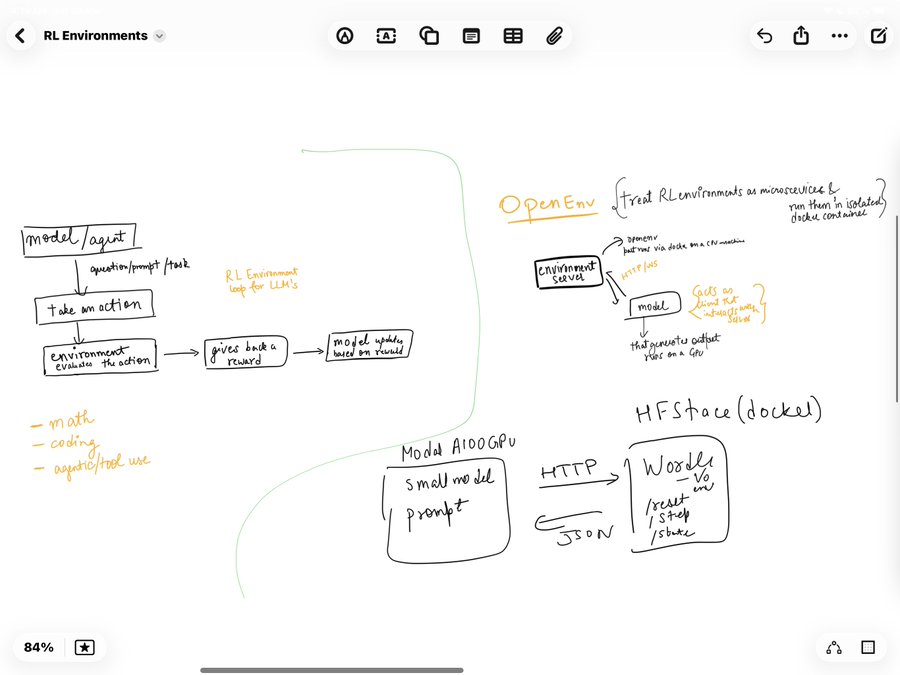Open the 84% zoom level menu
Screen dimensions: 900x675
coord(39,647)
